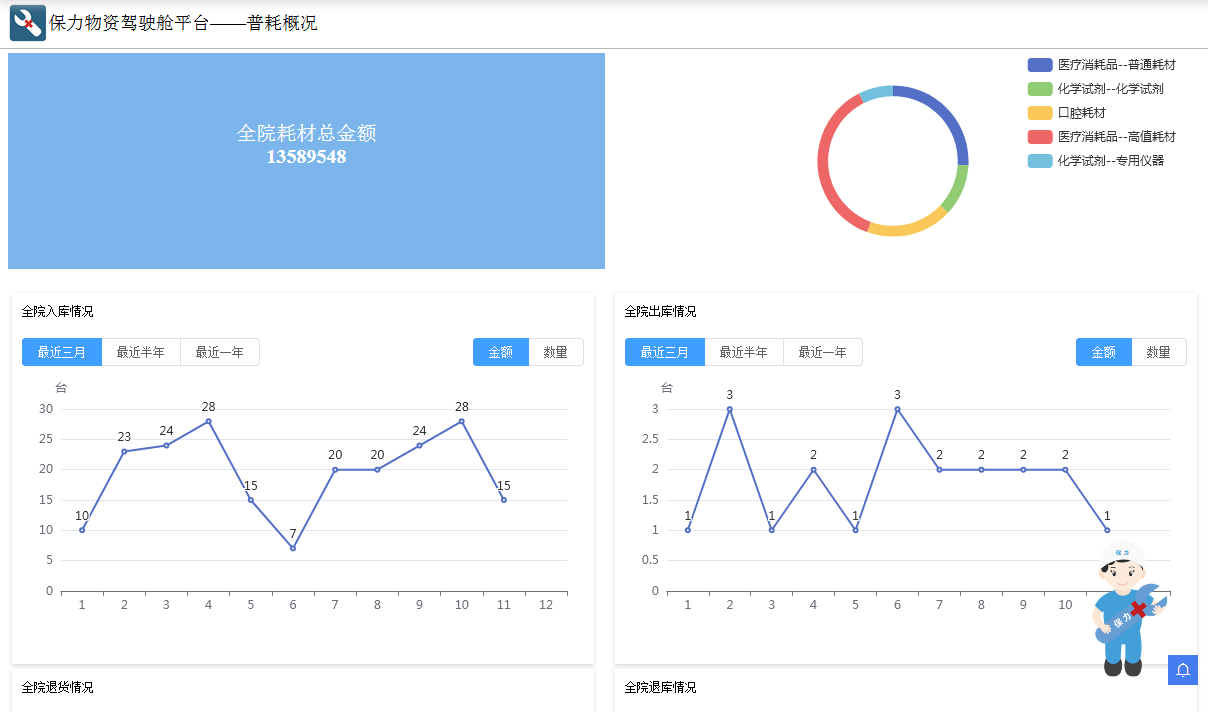Click the cartoon mascot assistant figure
Image resolution: width=1208 pixels, height=712 pixels.
pos(1128,609)
